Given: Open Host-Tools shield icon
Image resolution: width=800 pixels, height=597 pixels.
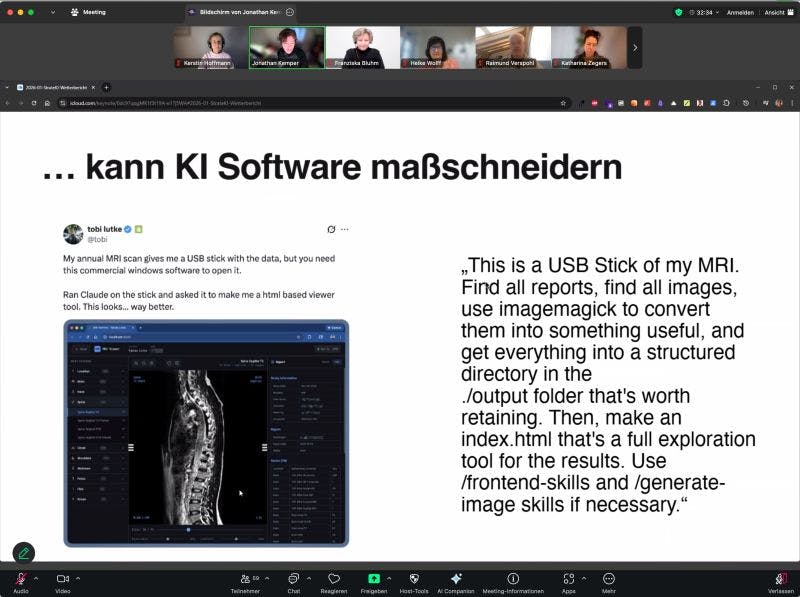Looking at the screenshot, I should tap(414, 579).
